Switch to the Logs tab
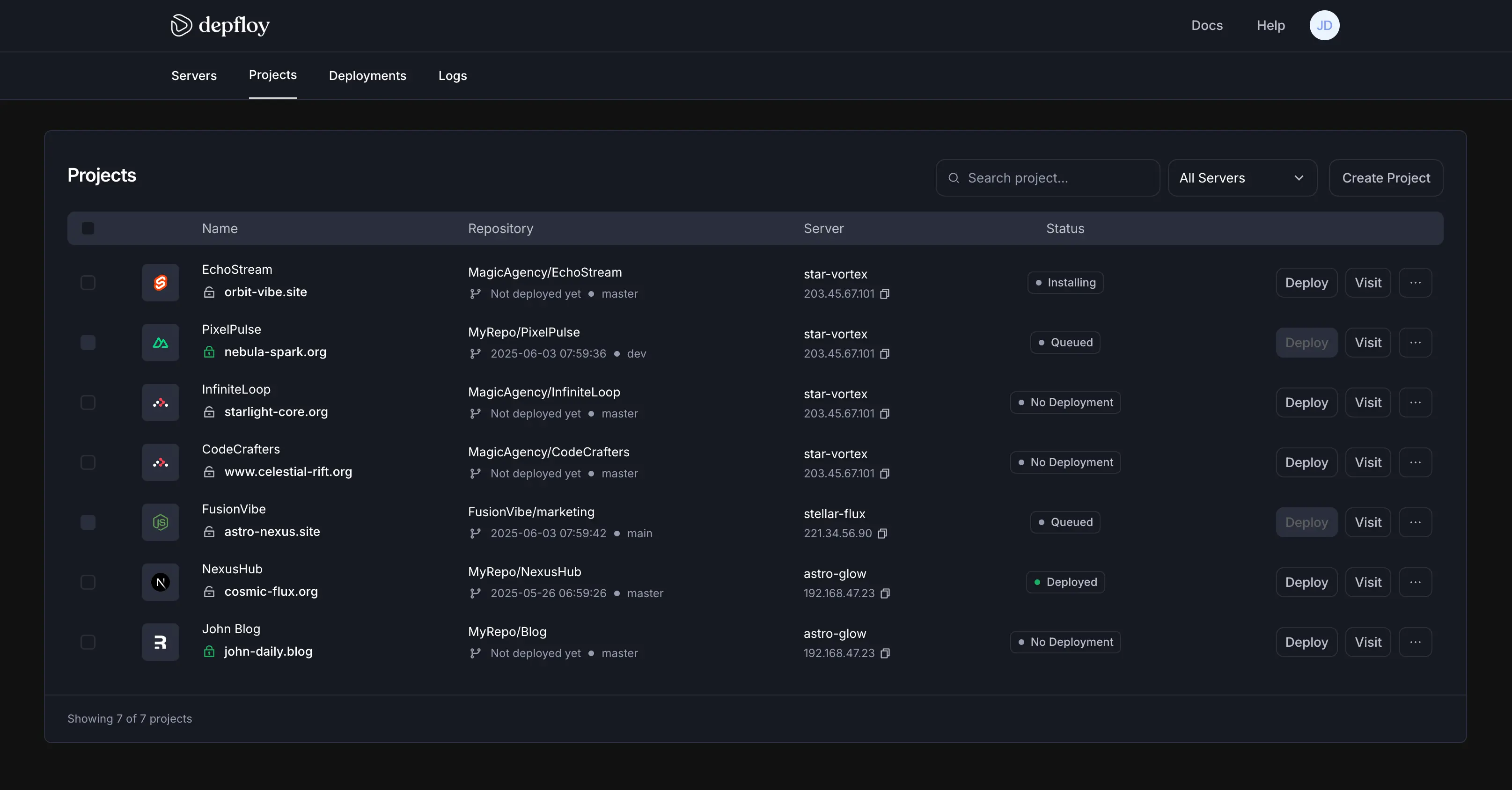The height and width of the screenshot is (790, 1512). coord(453,76)
